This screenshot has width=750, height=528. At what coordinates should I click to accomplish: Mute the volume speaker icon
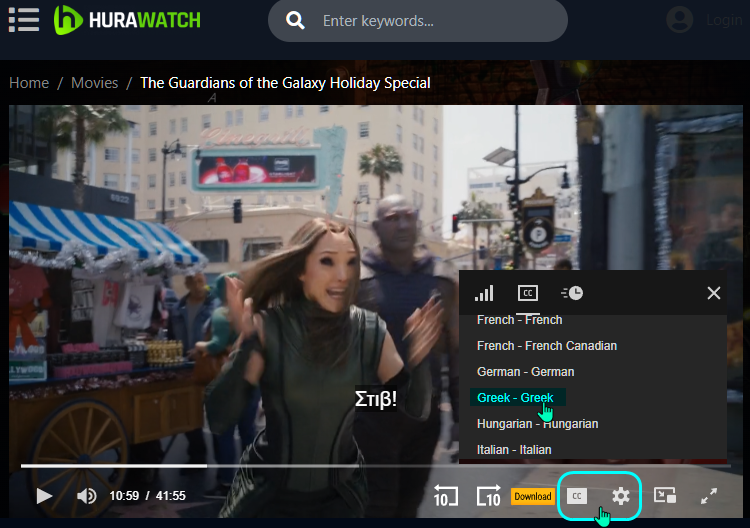(x=87, y=496)
